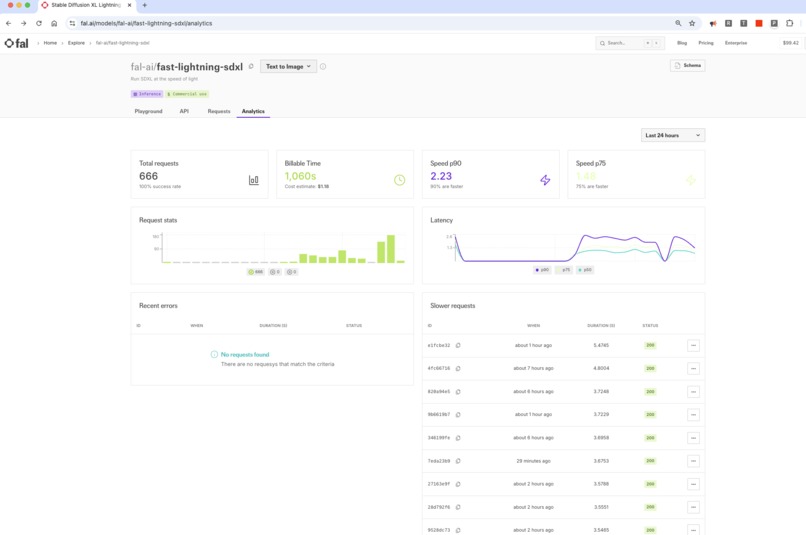Select the Analytics tab
806x535 pixels.
pos(253,111)
